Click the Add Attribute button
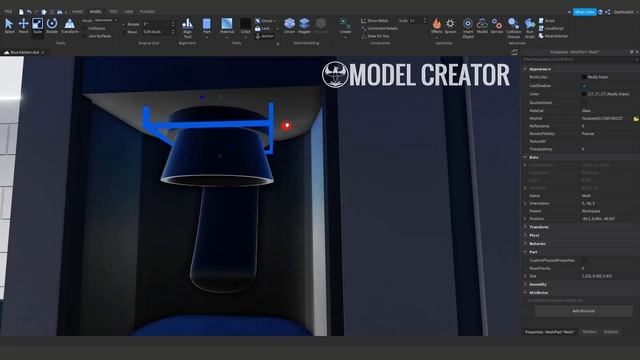Viewport: 640px width, 360px height. tap(584, 311)
